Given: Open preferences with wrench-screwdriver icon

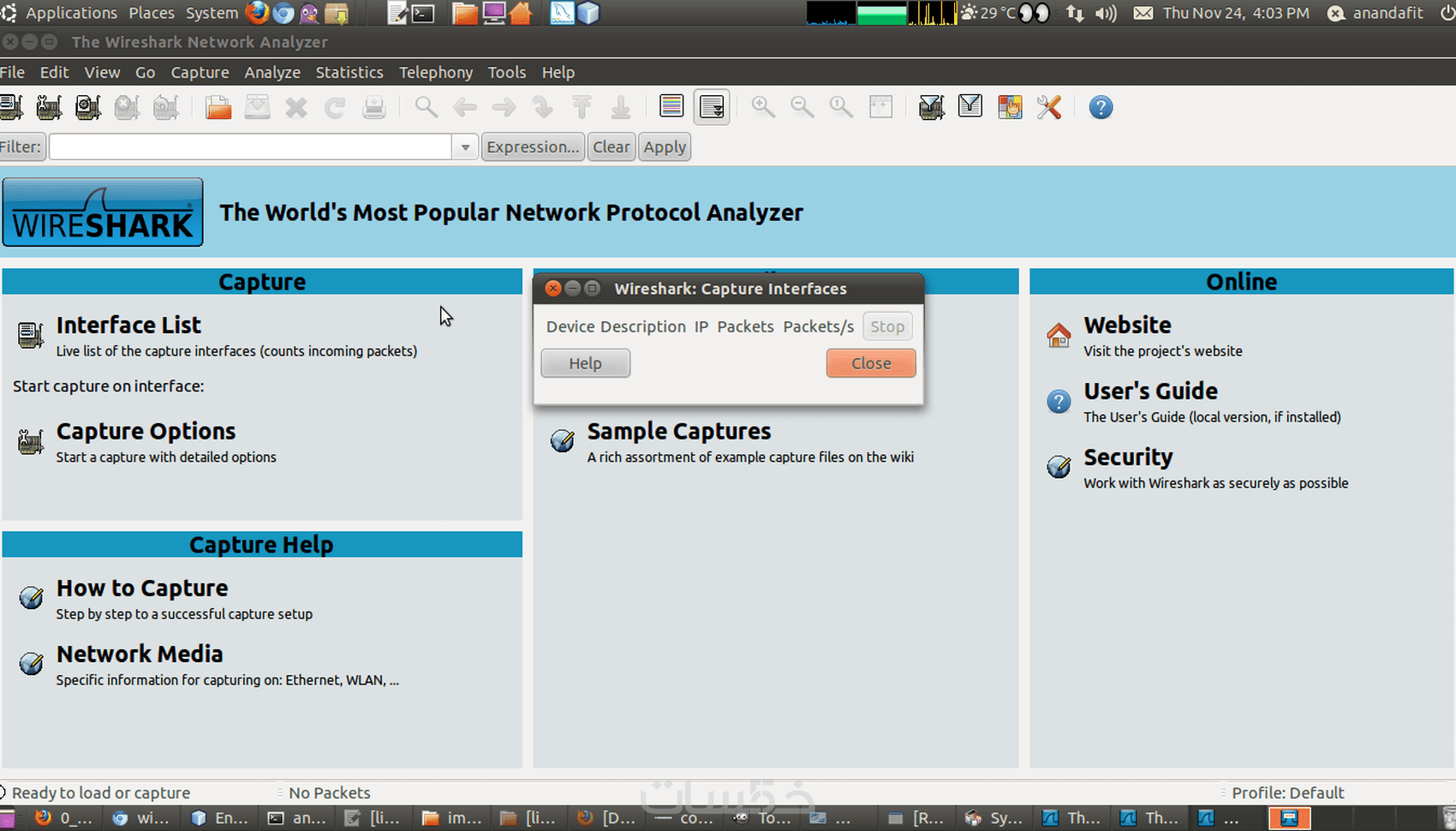Looking at the screenshot, I should [1048, 107].
